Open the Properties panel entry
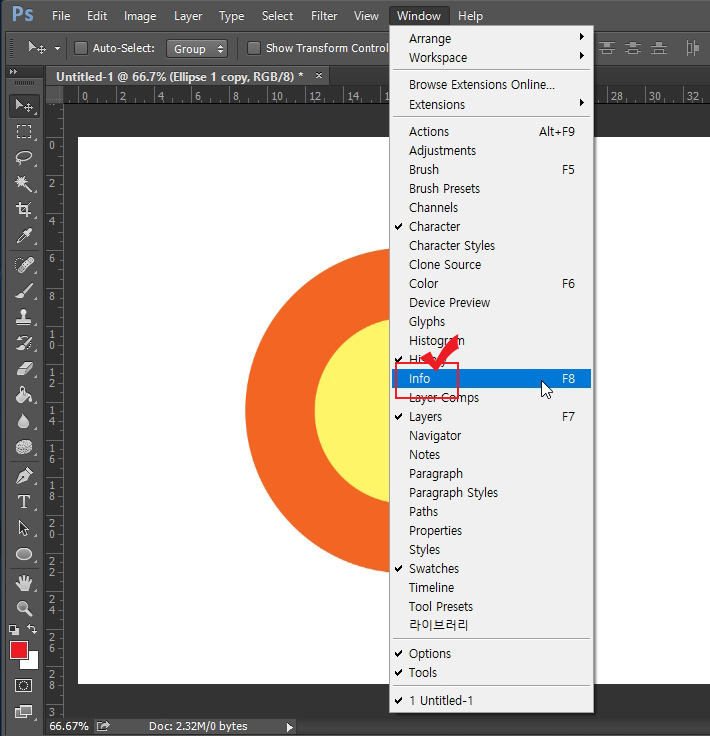Image resolution: width=710 pixels, height=736 pixels. click(x=491, y=531)
